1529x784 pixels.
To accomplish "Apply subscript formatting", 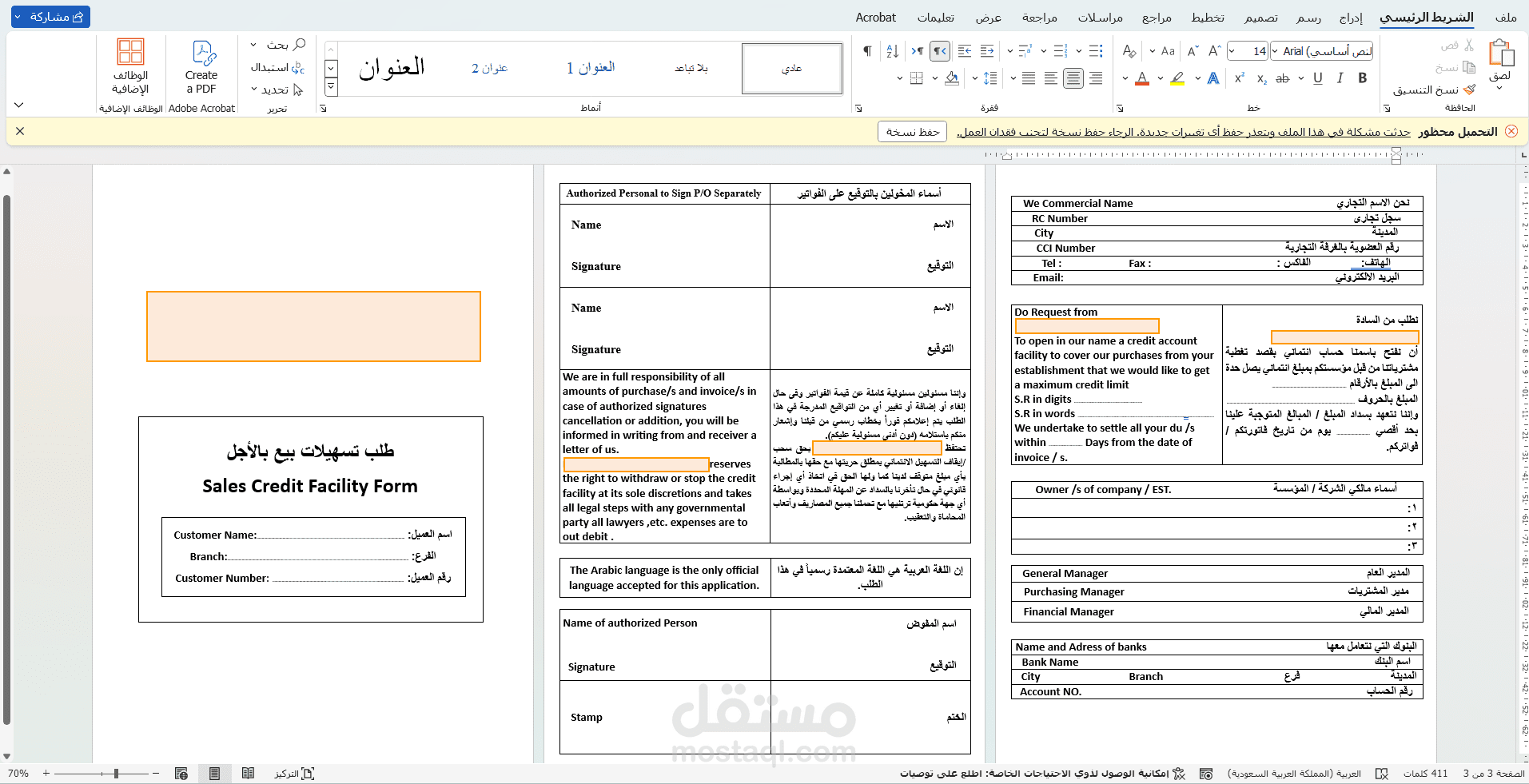I will pyautogui.click(x=1261, y=78).
